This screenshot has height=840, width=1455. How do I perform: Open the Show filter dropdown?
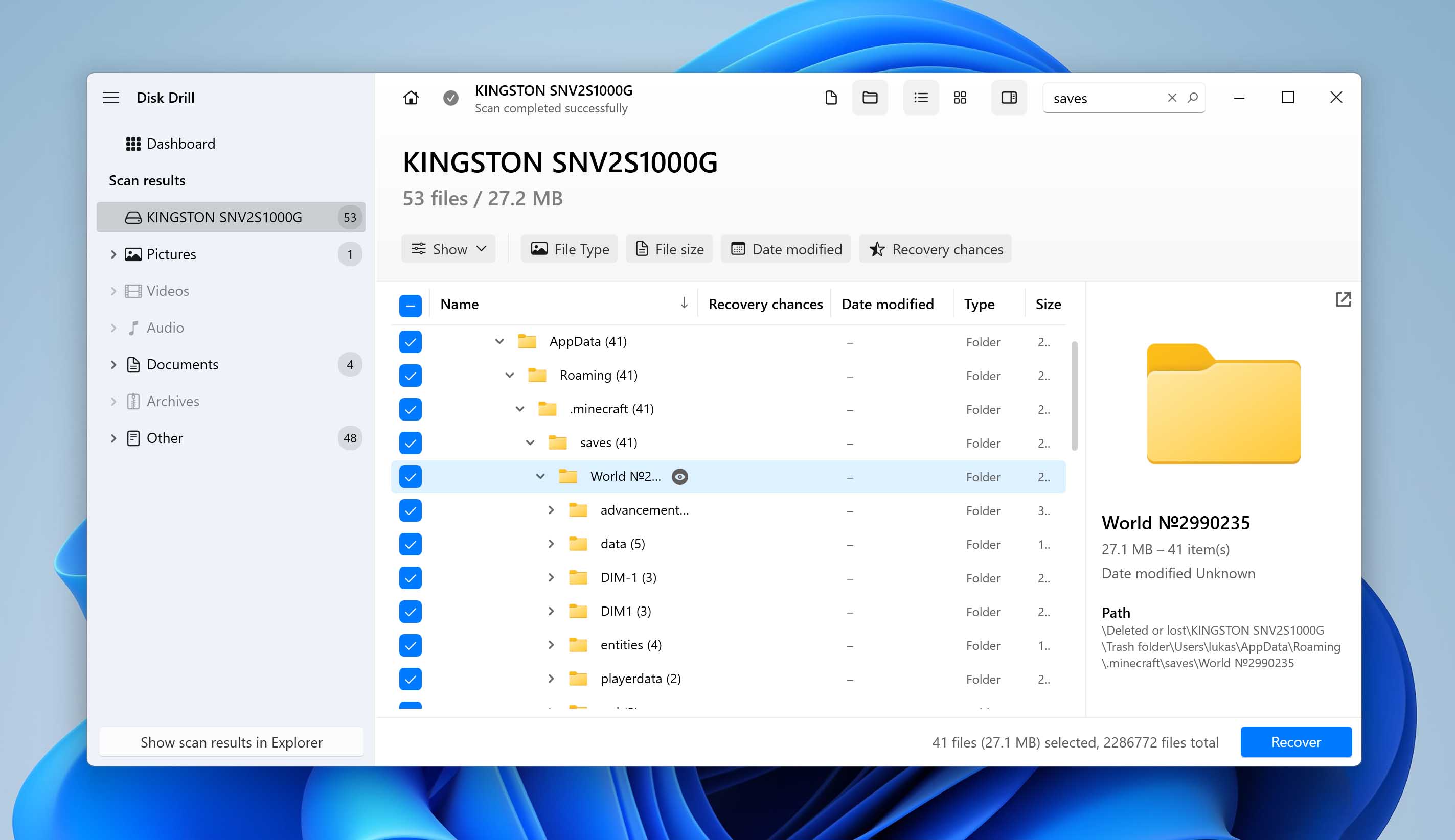click(448, 249)
